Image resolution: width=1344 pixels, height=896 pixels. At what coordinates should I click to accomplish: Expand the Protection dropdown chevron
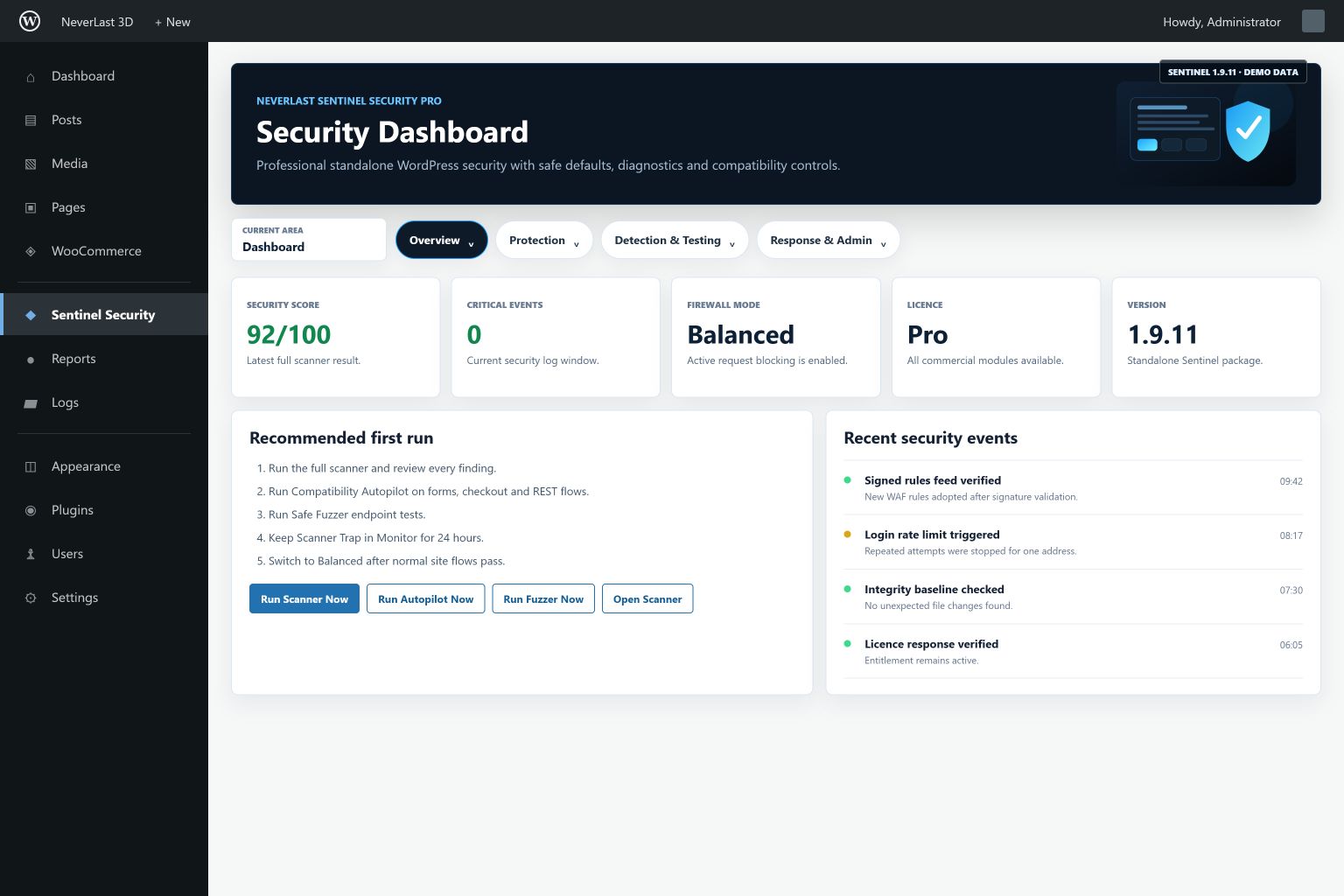tap(576, 244)
